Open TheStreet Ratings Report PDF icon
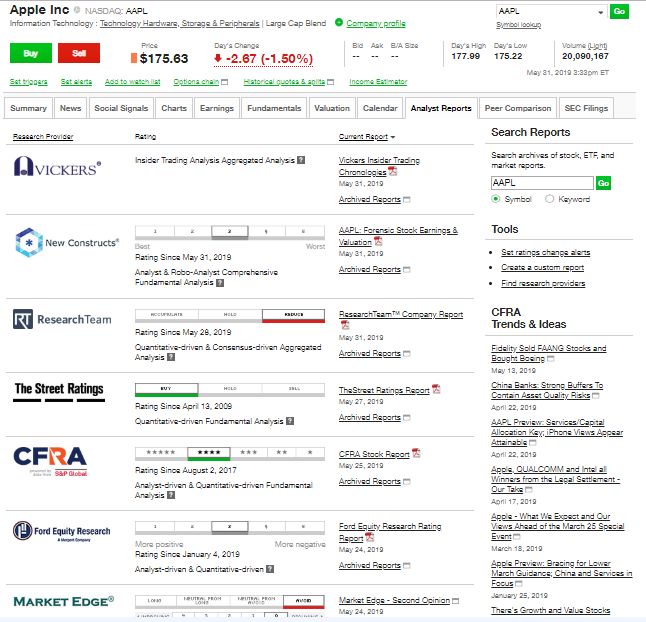Viewport: 646px width, 622px height. coord(436,389)
